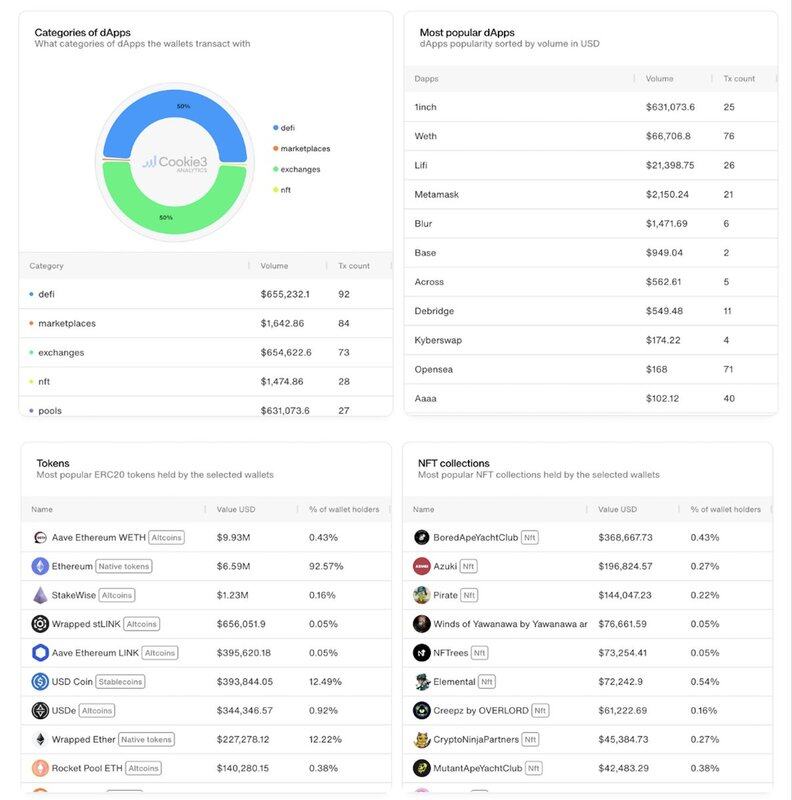The height and width of the screenshot is (800, 792).
Task: Toggle the defi legend entry in chart
Action: pyautogui.click(x=284, y=128)
